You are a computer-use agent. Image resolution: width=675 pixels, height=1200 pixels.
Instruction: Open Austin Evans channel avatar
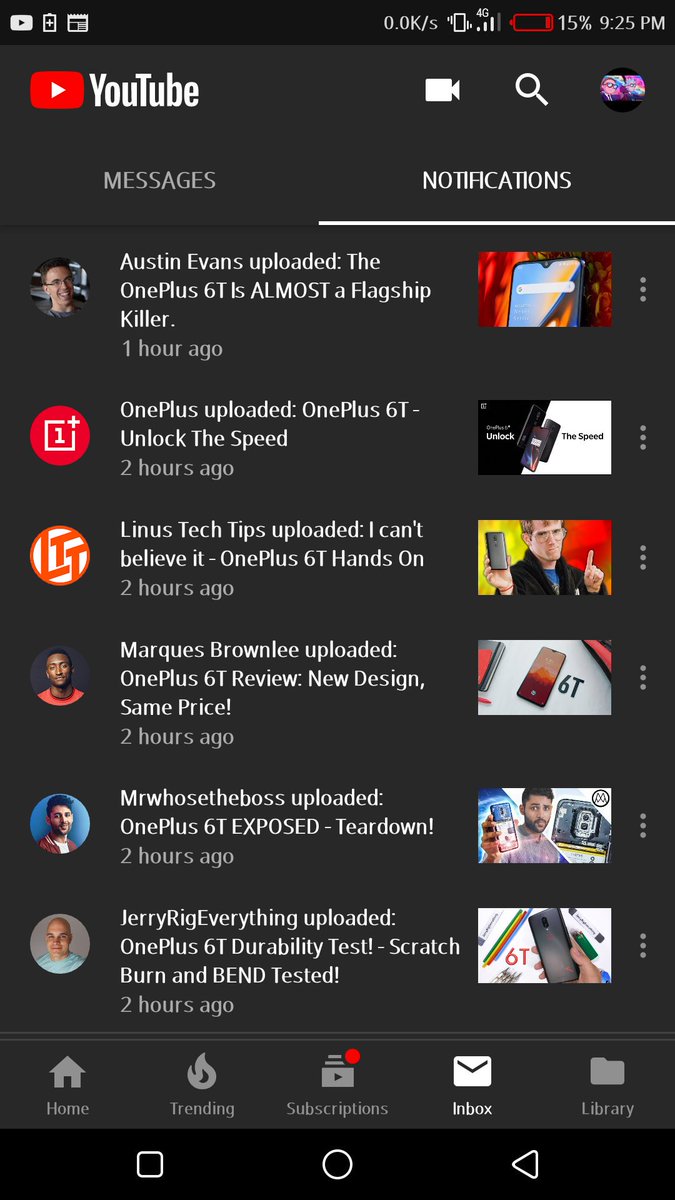60,287
